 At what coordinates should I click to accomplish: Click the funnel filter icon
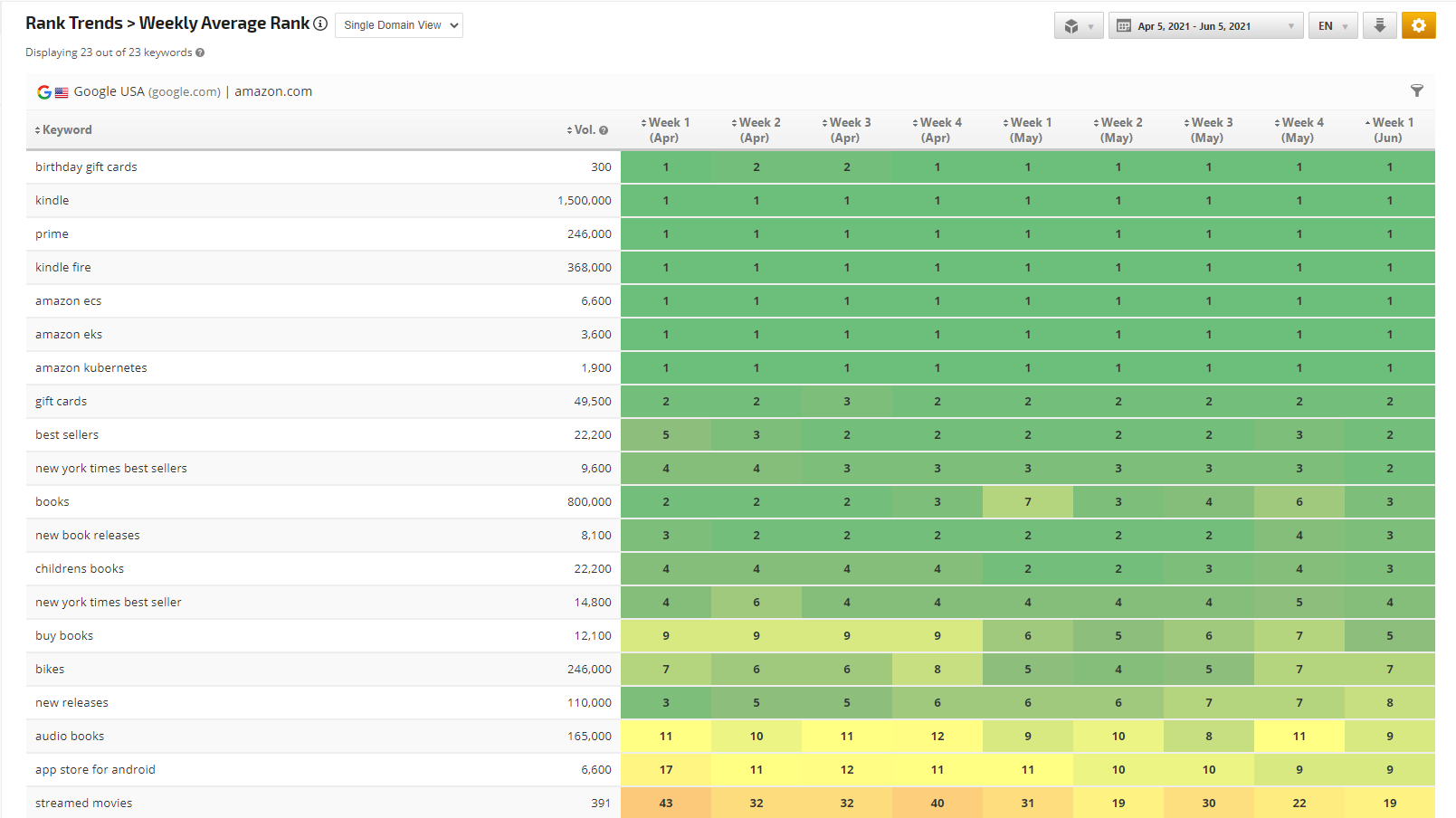pyautogui.click(x=1416, y=90)
